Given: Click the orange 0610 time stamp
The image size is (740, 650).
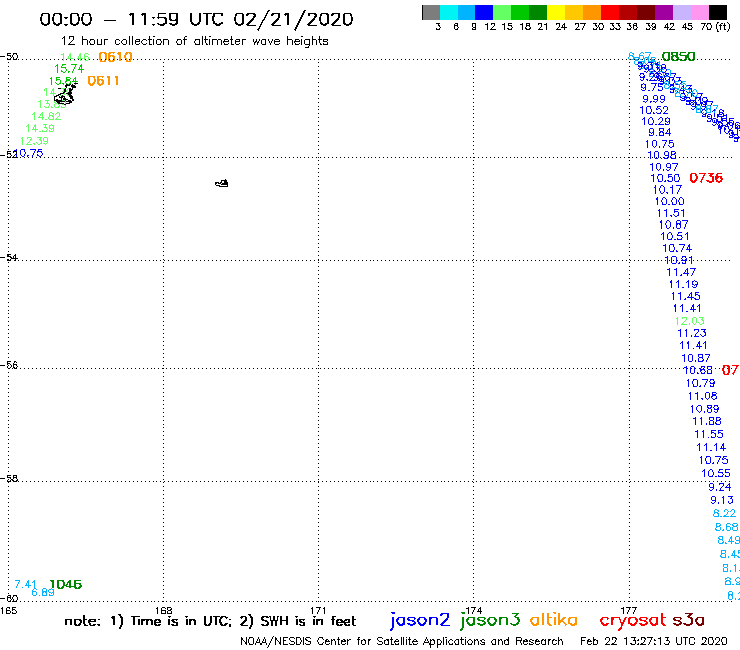Looking at the screenshot, I should pos(115,57).
